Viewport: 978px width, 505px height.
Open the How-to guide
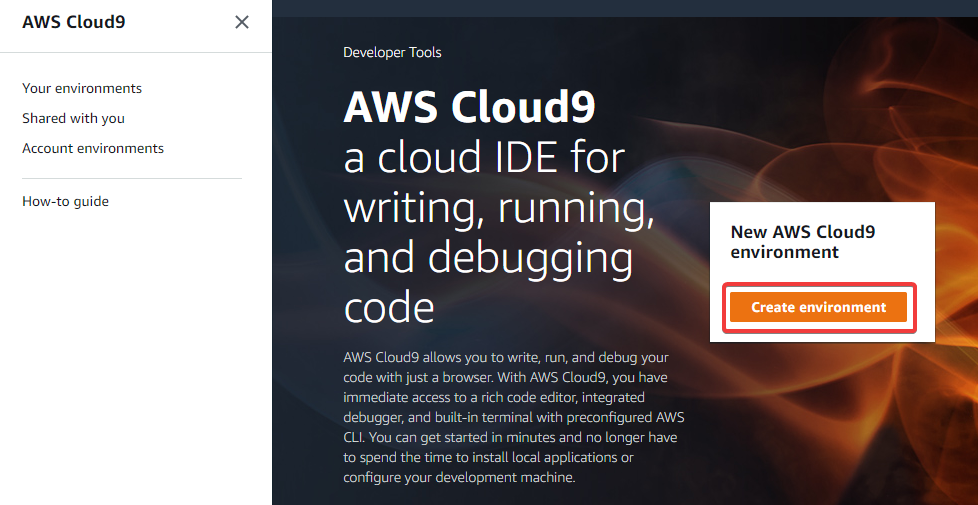65,201
